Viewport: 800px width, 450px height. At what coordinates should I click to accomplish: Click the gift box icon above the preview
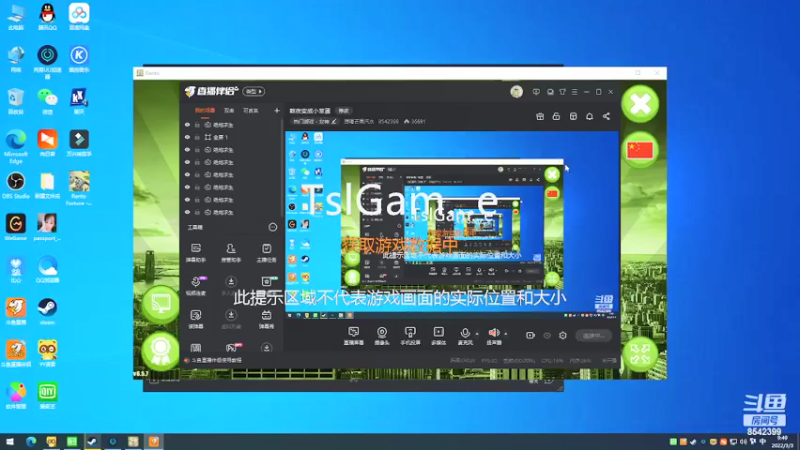[540, 116]
